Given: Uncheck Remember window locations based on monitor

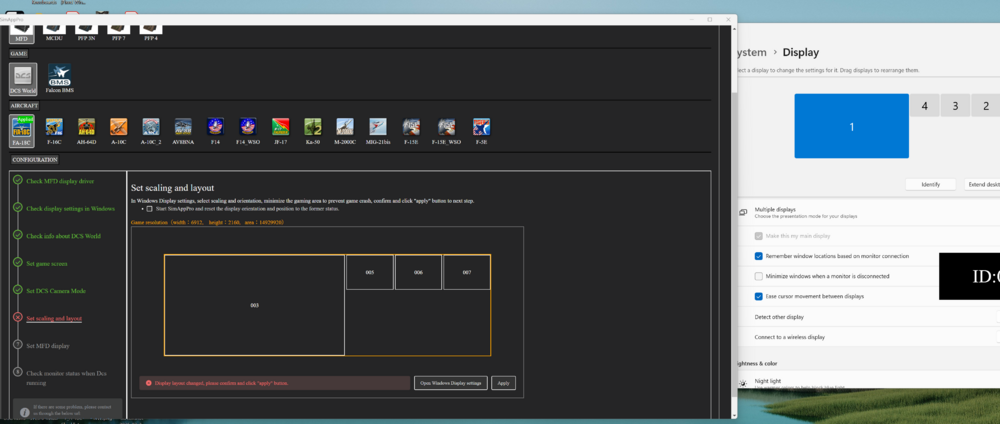Looking at the screenshot, I should pos(758,256).
